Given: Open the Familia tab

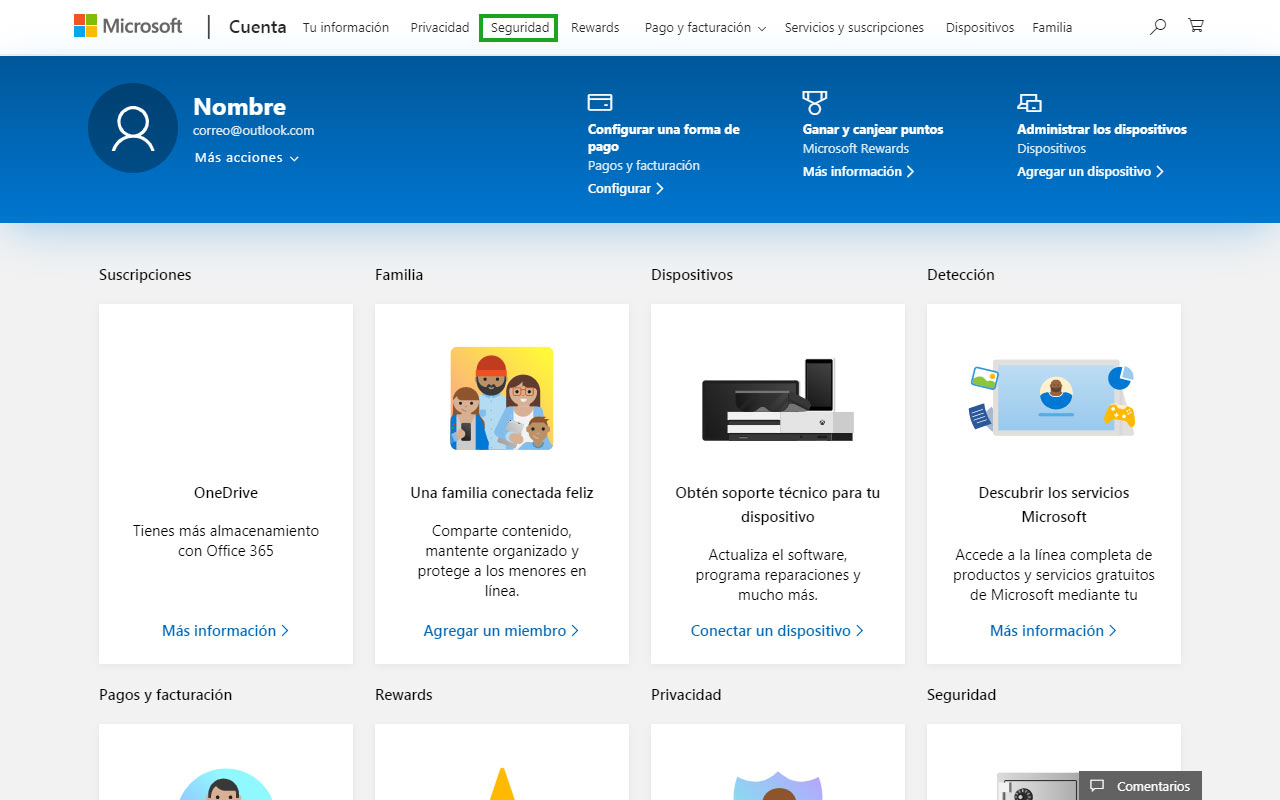Looking at the screenshot, I should pyautogui.click(x=1052, y=28).
